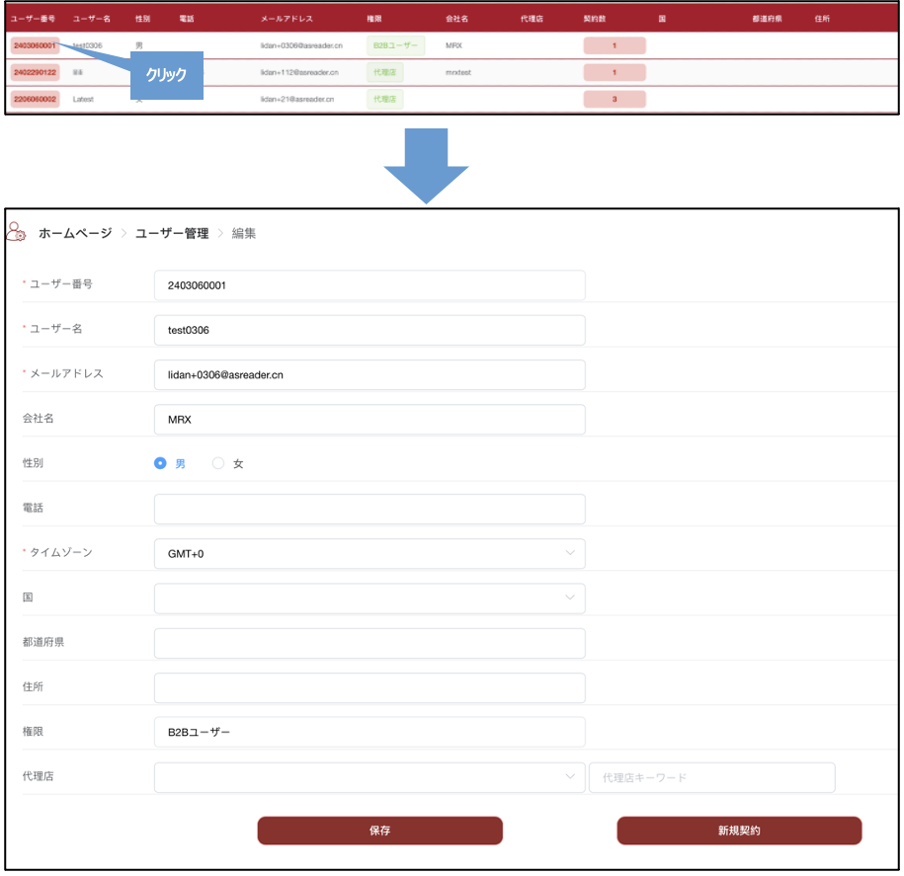Focus the 電話 phone input field

(x=369, y=509)
